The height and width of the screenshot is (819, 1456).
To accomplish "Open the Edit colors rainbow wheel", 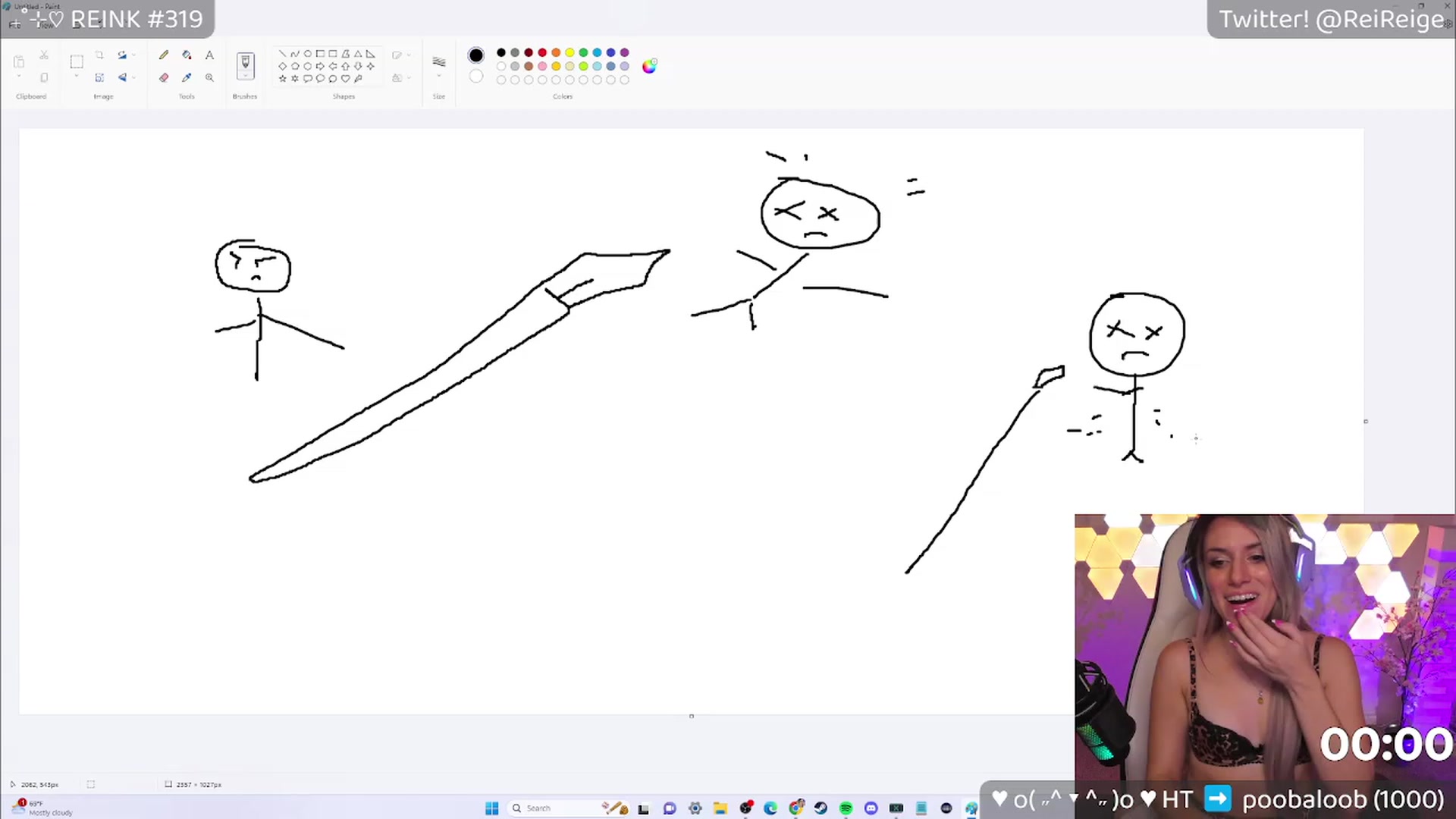I will pos(649,66).
